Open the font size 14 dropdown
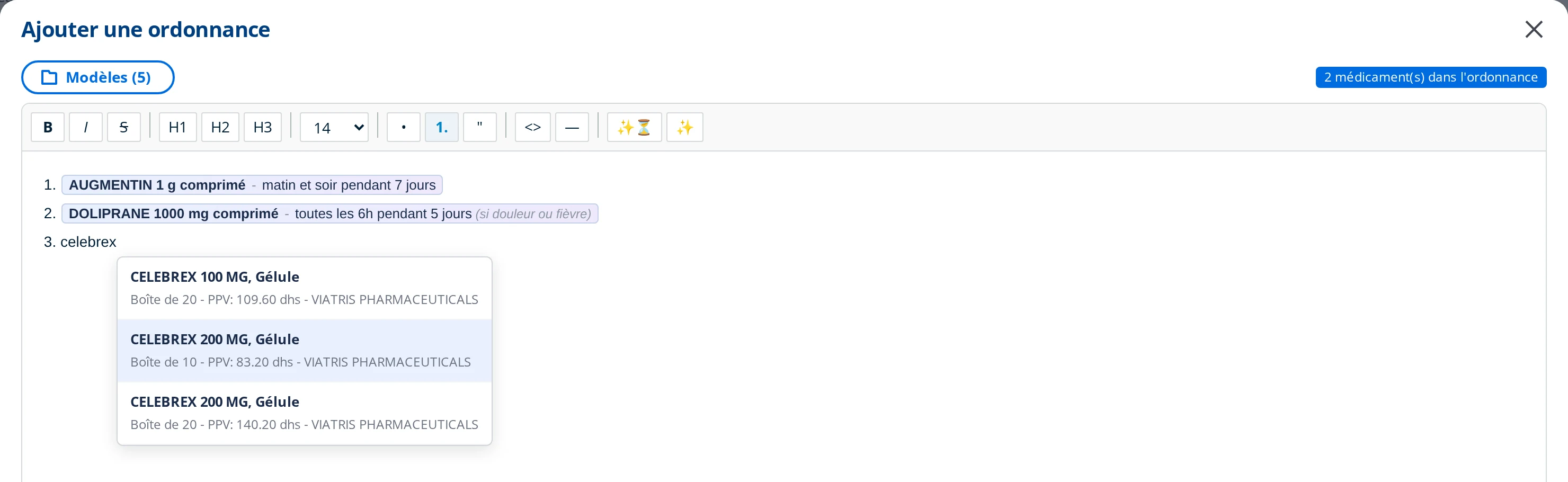This screenshot has width=1568, height=482. click(x=334, y=127)
